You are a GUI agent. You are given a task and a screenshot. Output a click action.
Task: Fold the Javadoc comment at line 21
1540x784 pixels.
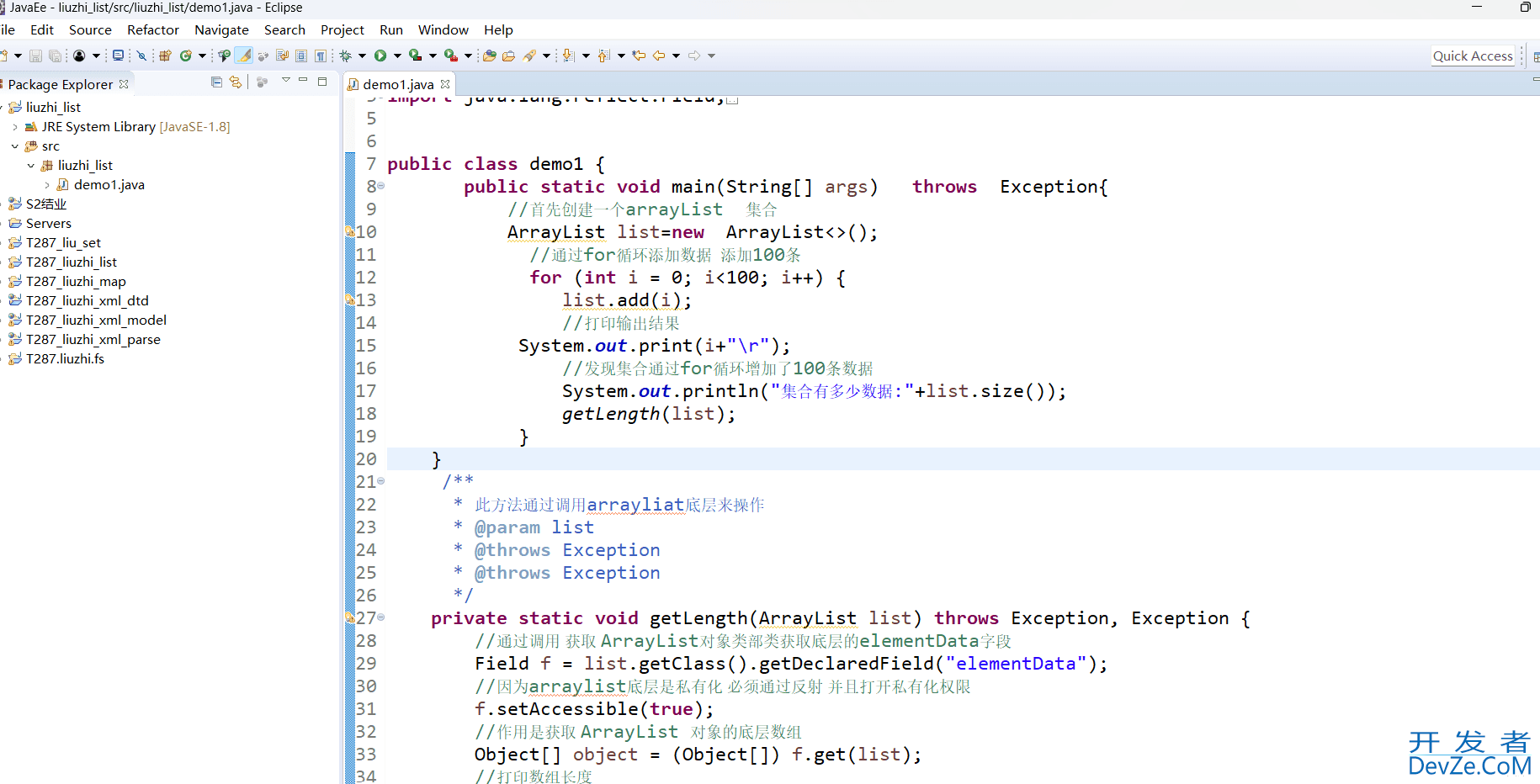(x=381, y=481)
